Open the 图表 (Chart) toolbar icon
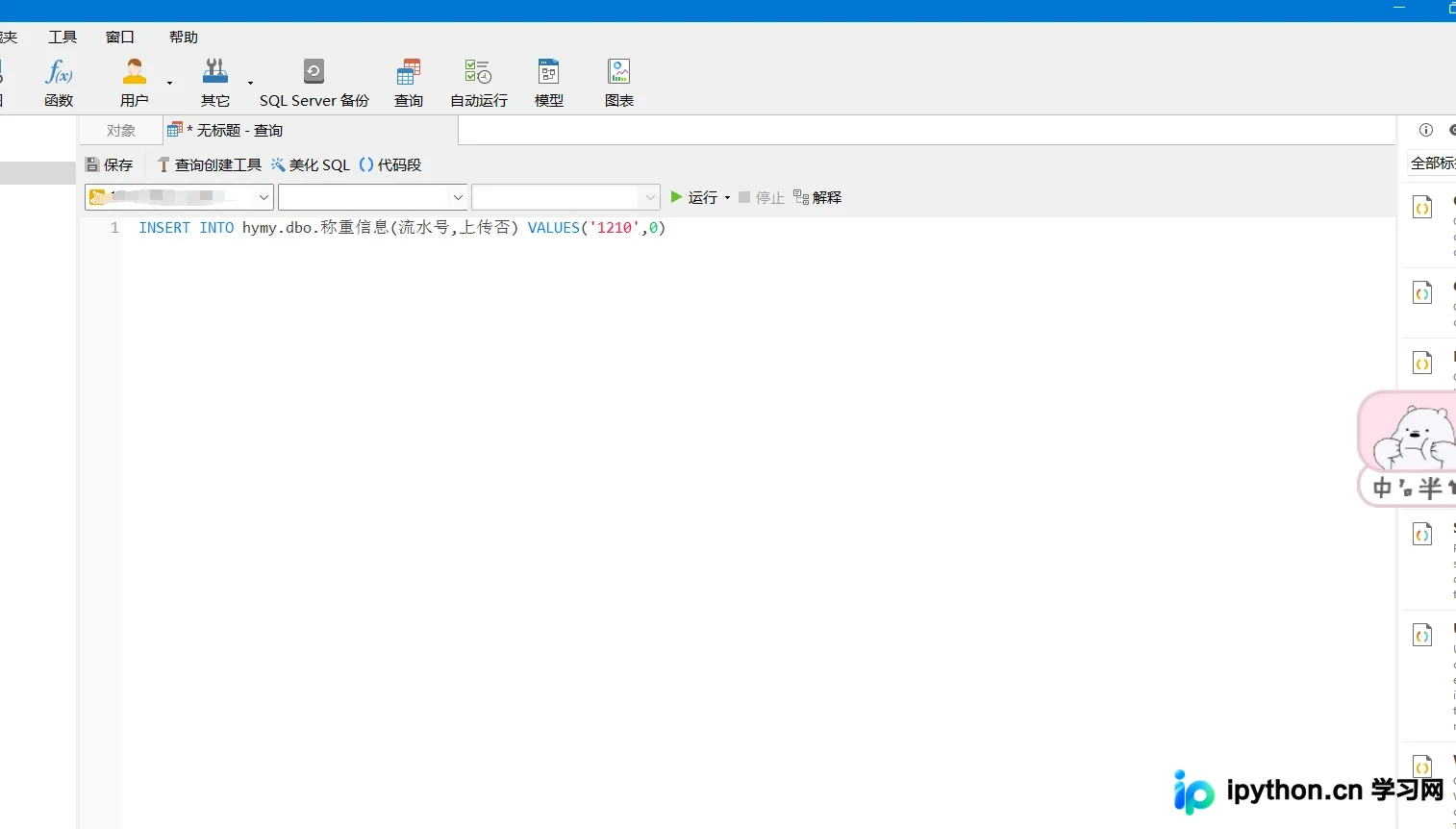 click(x=619, y=83)
